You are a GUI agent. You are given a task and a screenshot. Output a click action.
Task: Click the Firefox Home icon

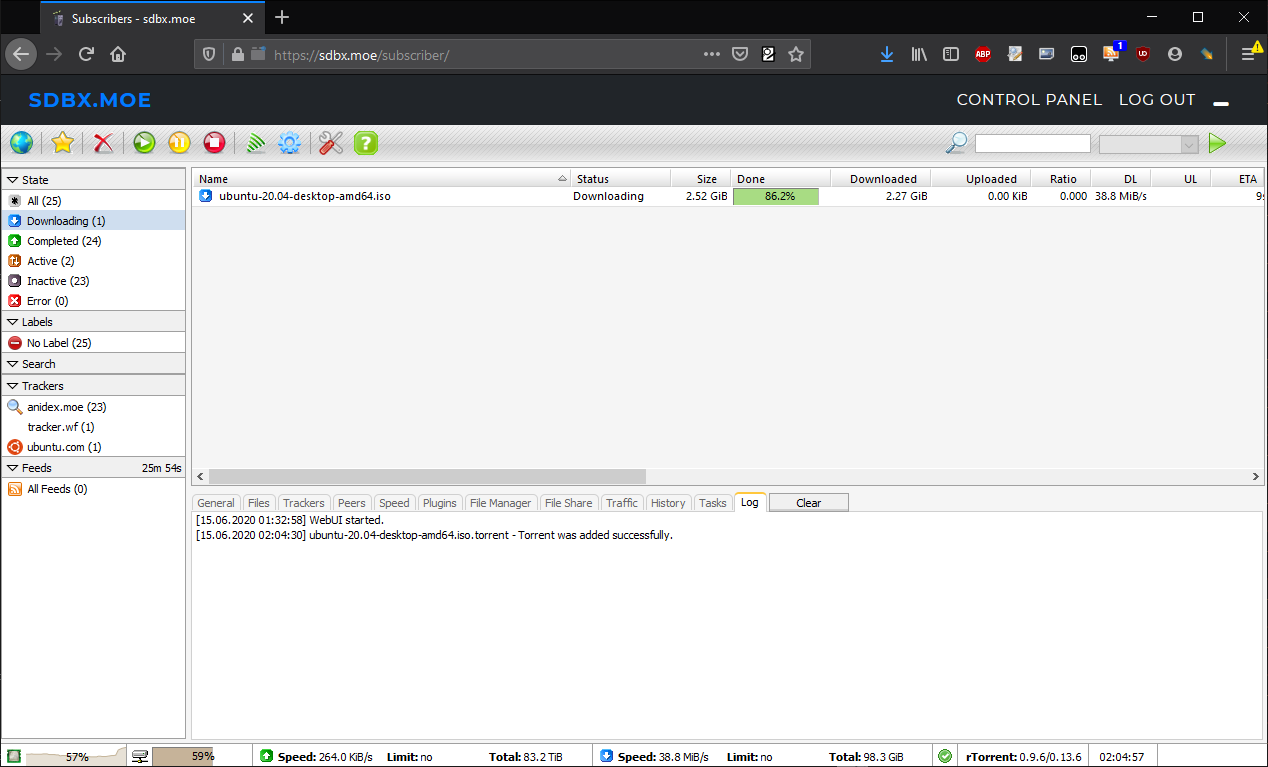[x=118, y=54]
